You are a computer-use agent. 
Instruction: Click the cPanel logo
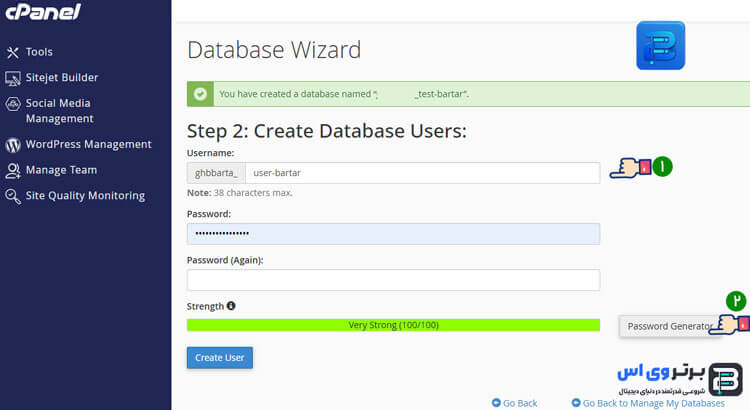coord(41,13)
